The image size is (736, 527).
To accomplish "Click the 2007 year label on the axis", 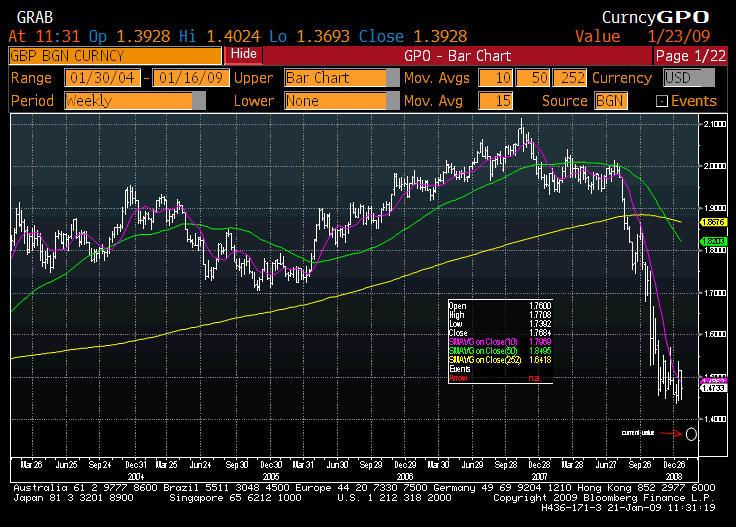I will coord(539,476).
